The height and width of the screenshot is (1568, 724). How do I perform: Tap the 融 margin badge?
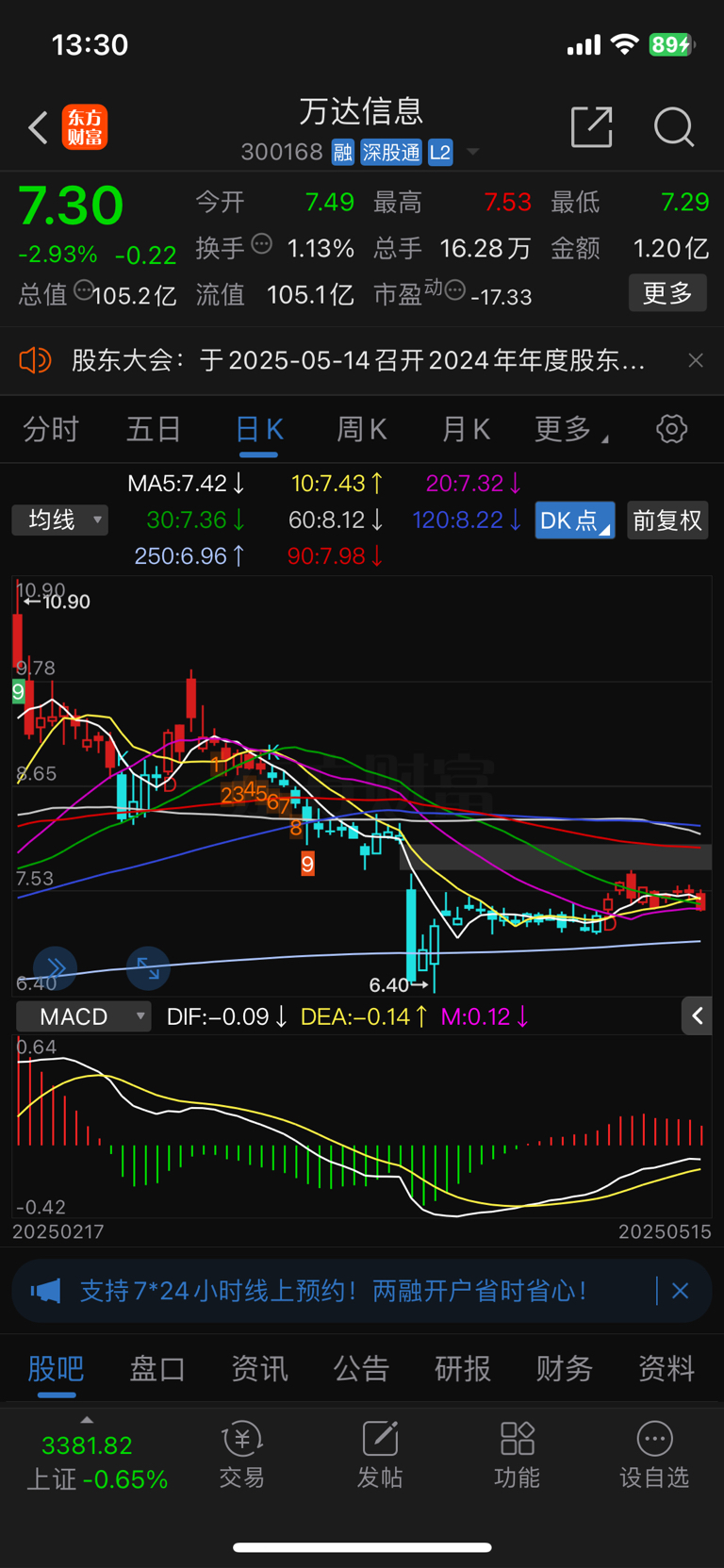tap(342, 152)
